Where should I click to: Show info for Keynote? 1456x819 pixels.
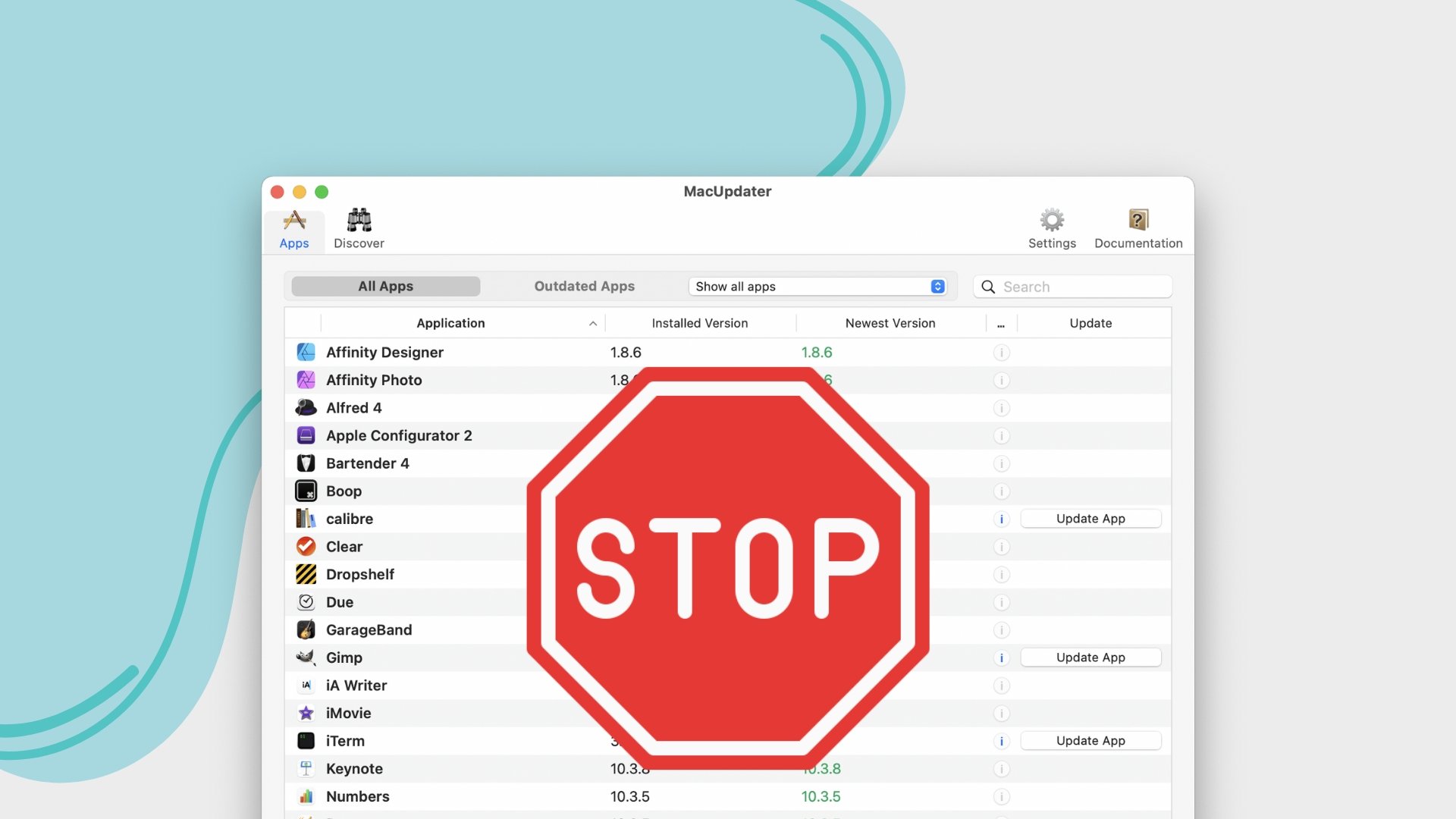[1001, 769]
